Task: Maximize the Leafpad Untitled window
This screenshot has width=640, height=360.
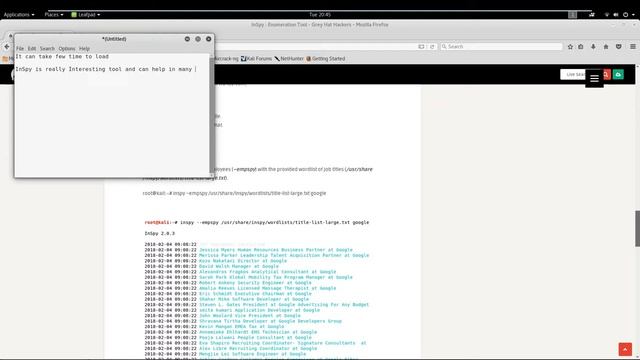Action: click(198, 39)
